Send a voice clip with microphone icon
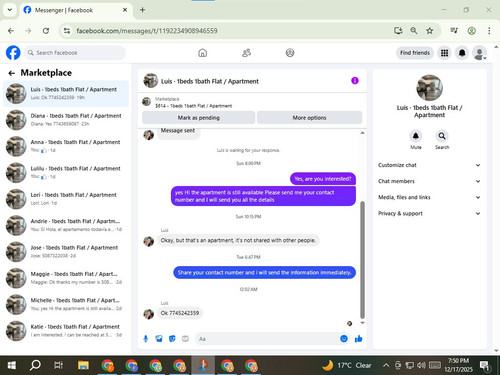This screenshot has height=375, width=500. coord(146,339)
